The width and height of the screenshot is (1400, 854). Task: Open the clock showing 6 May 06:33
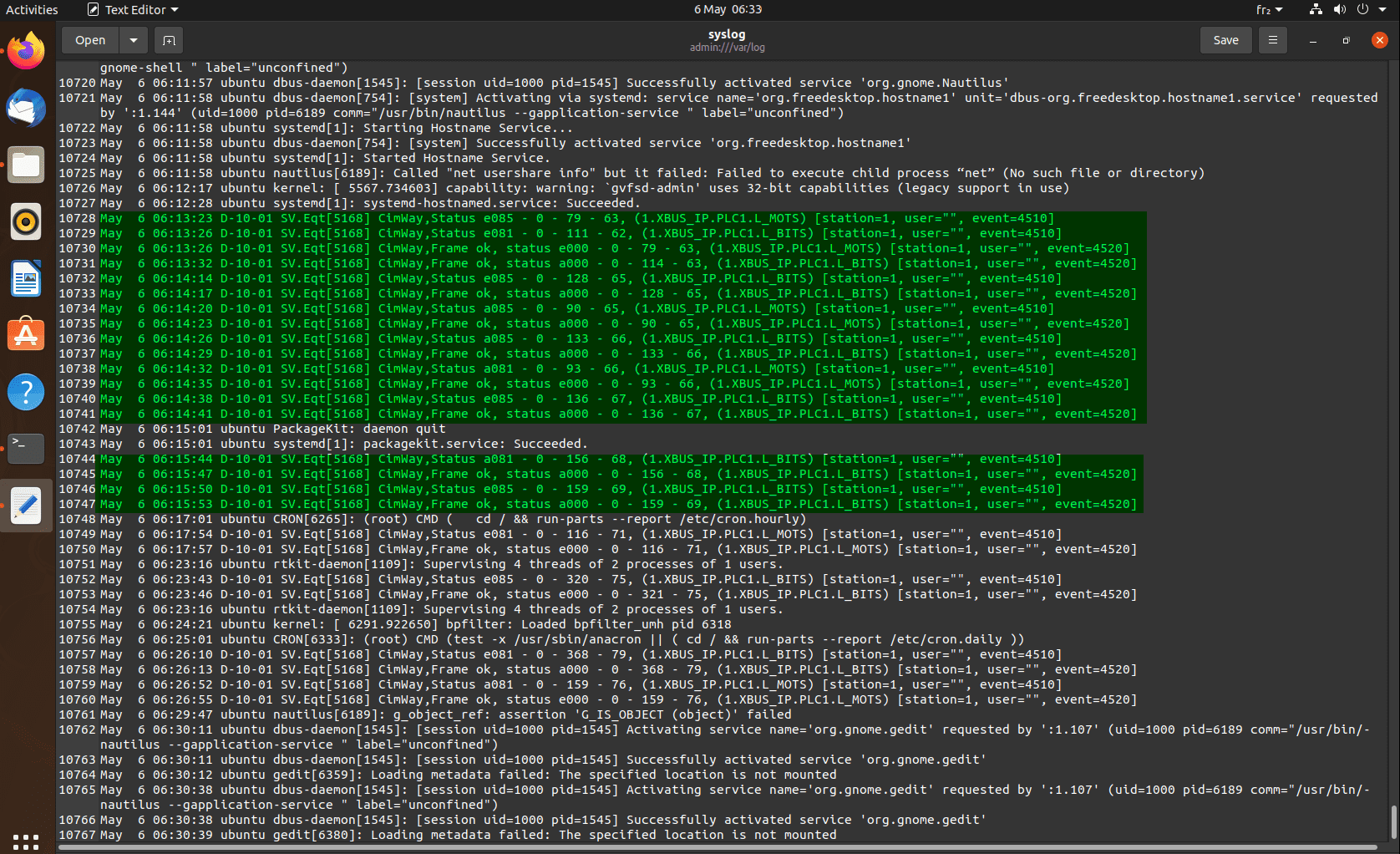click(x=728, y=10)
